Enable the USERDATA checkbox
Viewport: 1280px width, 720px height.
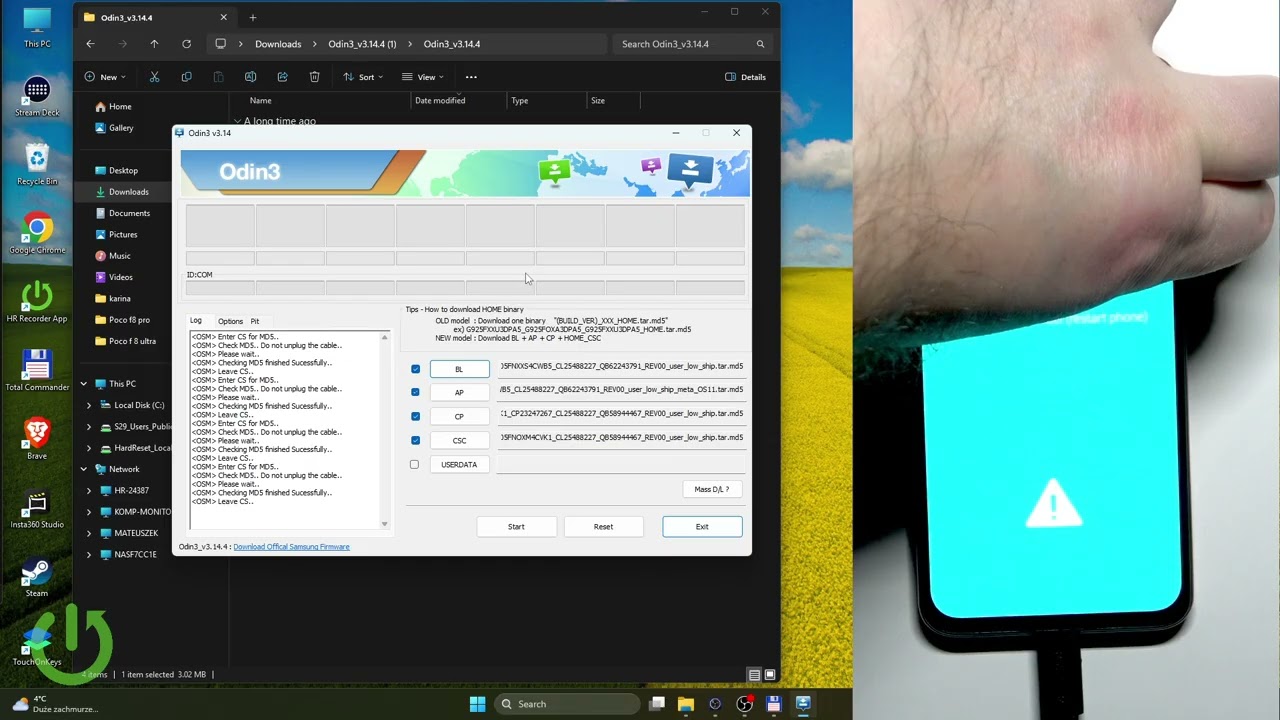click(x=414, y=464)
